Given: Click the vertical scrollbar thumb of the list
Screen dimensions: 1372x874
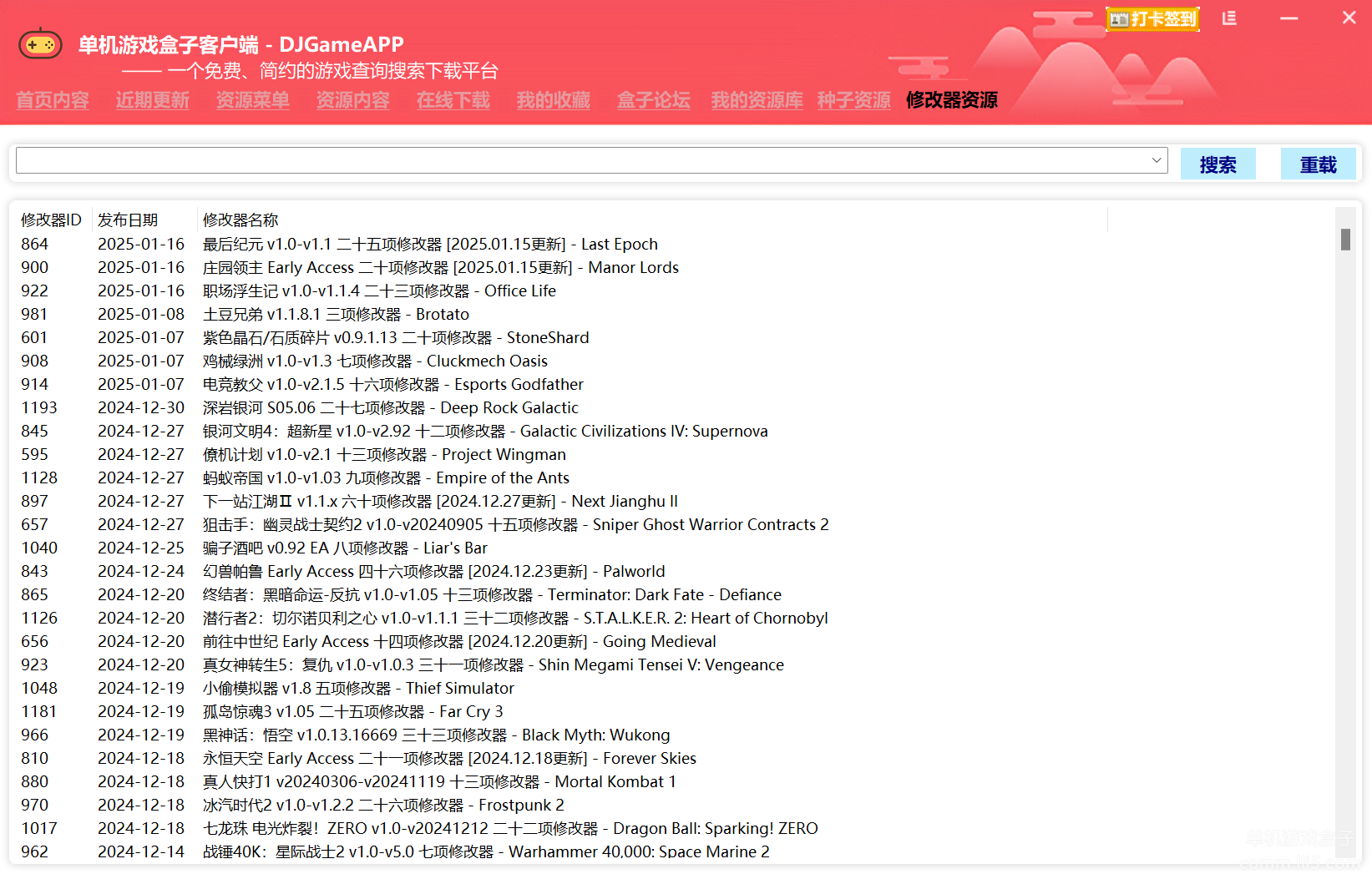Looking at the screenshot, I should click(x=1345, y=240).
